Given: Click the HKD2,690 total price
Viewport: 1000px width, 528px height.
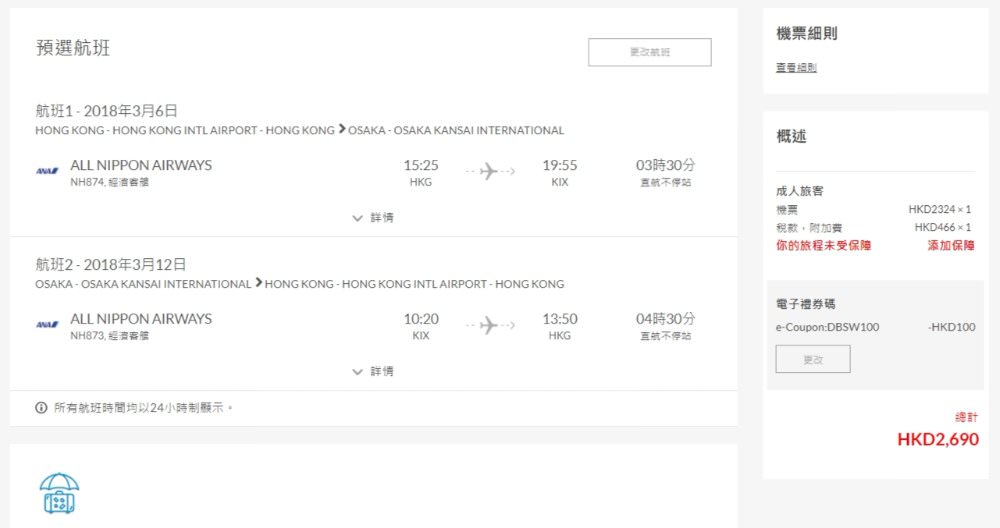Looking at the screenshot, I should tap(937, 439).
